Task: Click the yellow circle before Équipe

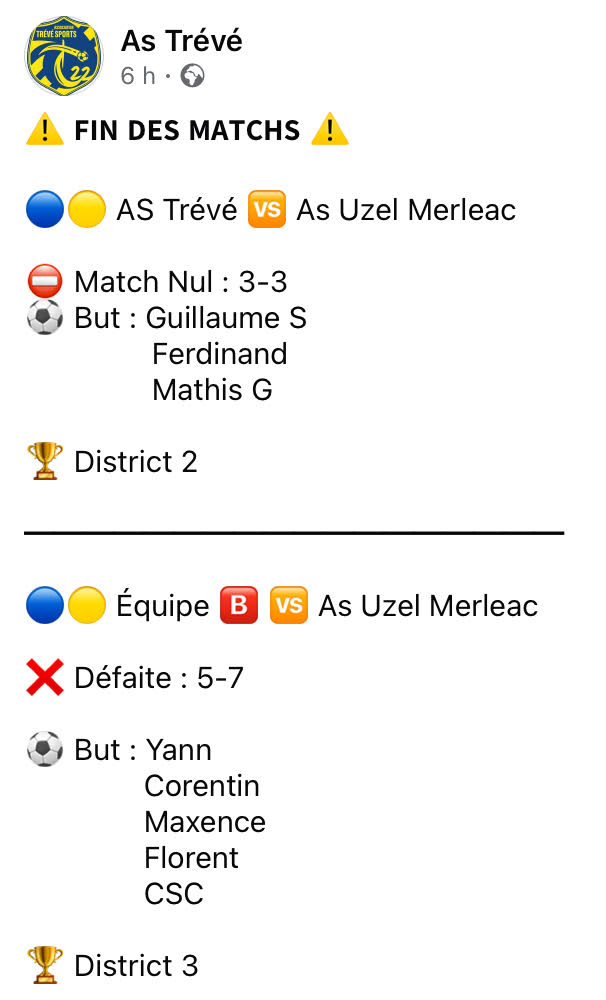Action: [87, 606]
